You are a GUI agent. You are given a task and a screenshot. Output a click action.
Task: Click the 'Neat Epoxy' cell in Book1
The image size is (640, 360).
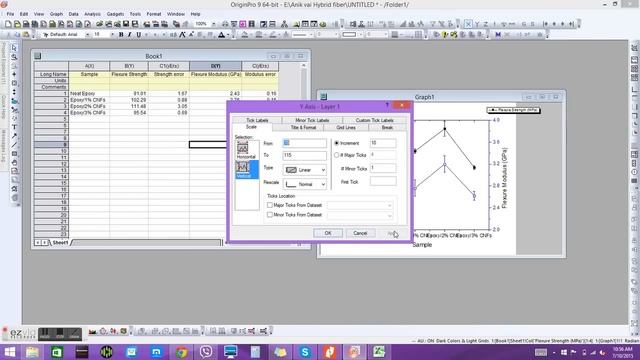pos(89,93)
